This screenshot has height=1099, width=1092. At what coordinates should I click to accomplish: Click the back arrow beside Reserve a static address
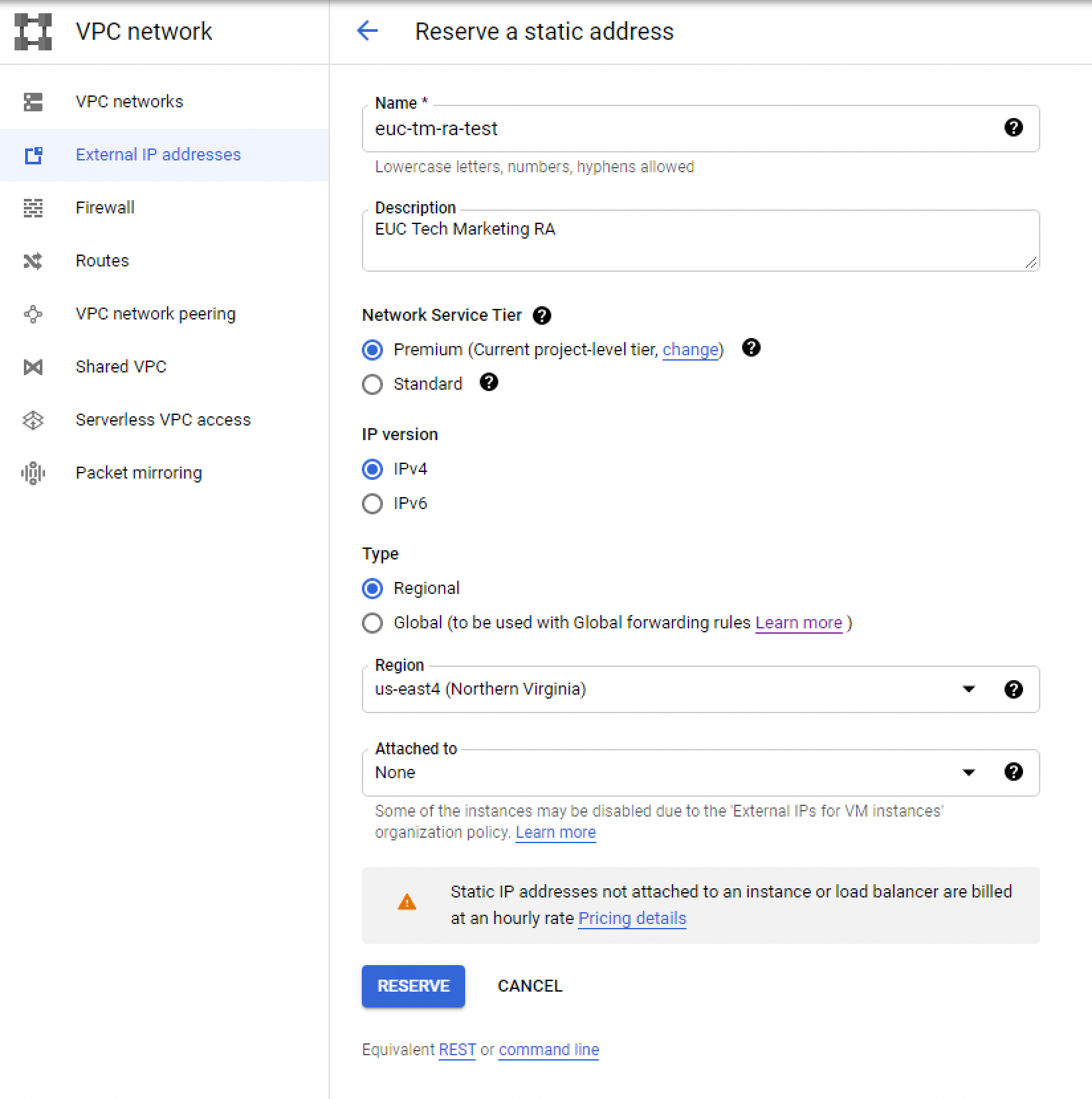tap(367, 31)
